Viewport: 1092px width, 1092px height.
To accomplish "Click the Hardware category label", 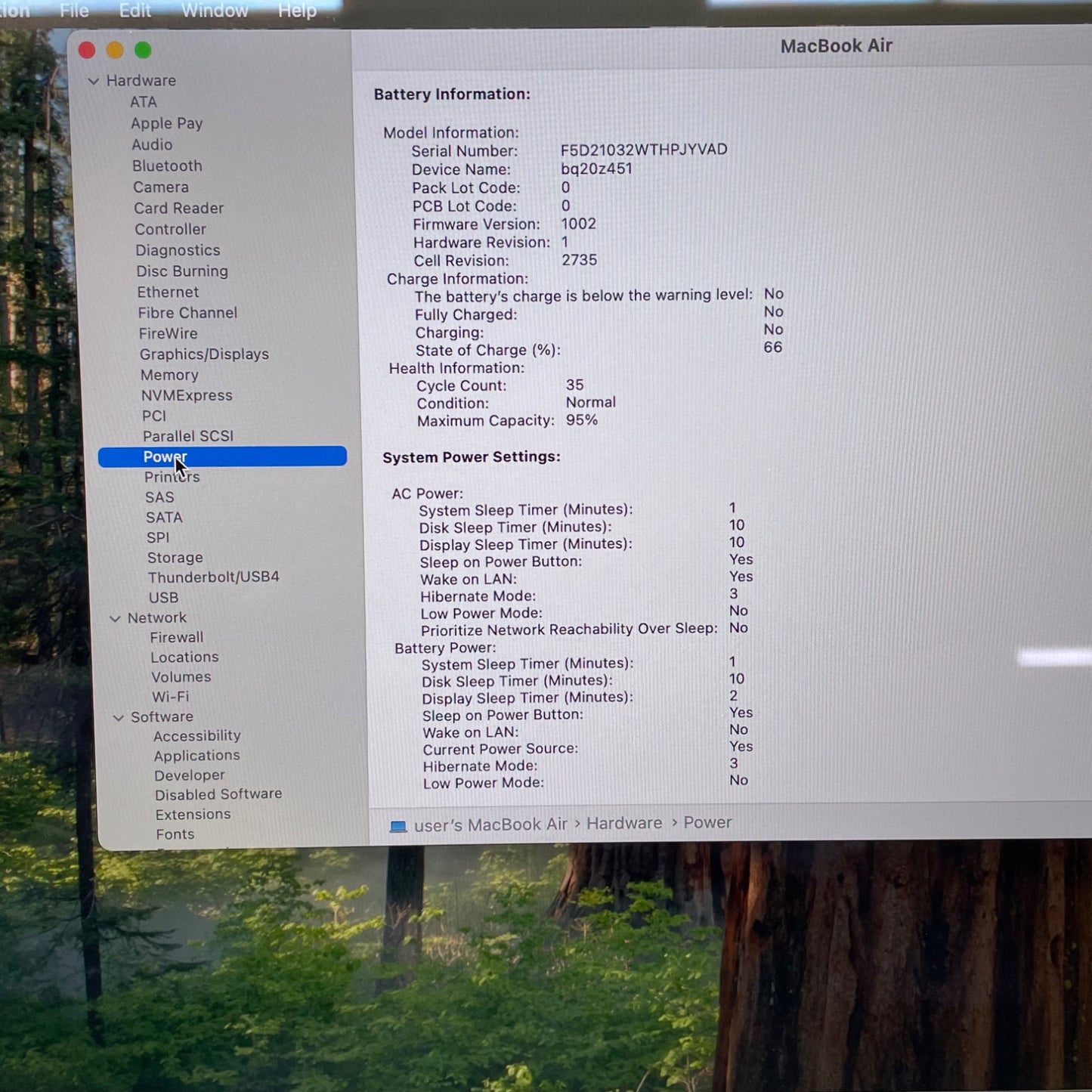I will pos(141,81).
